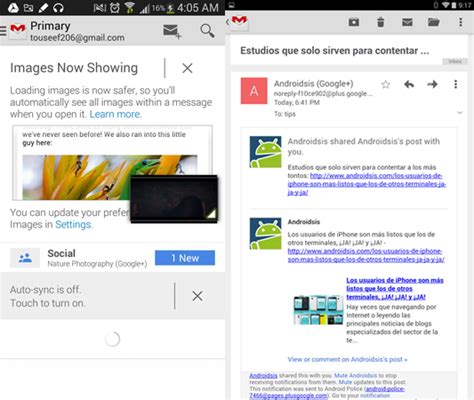
Task: Tap the Gmail logo beside Primary
Action: (18, 31)
